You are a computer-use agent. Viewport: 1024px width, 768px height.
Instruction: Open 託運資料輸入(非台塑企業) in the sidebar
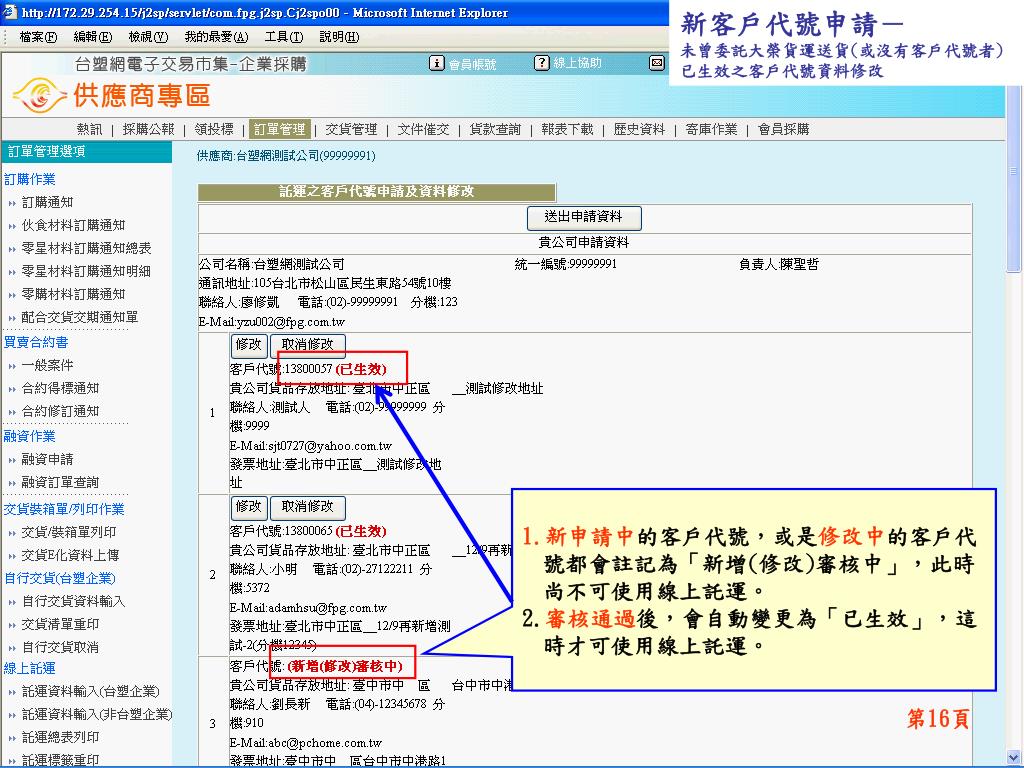pos(97,714)
